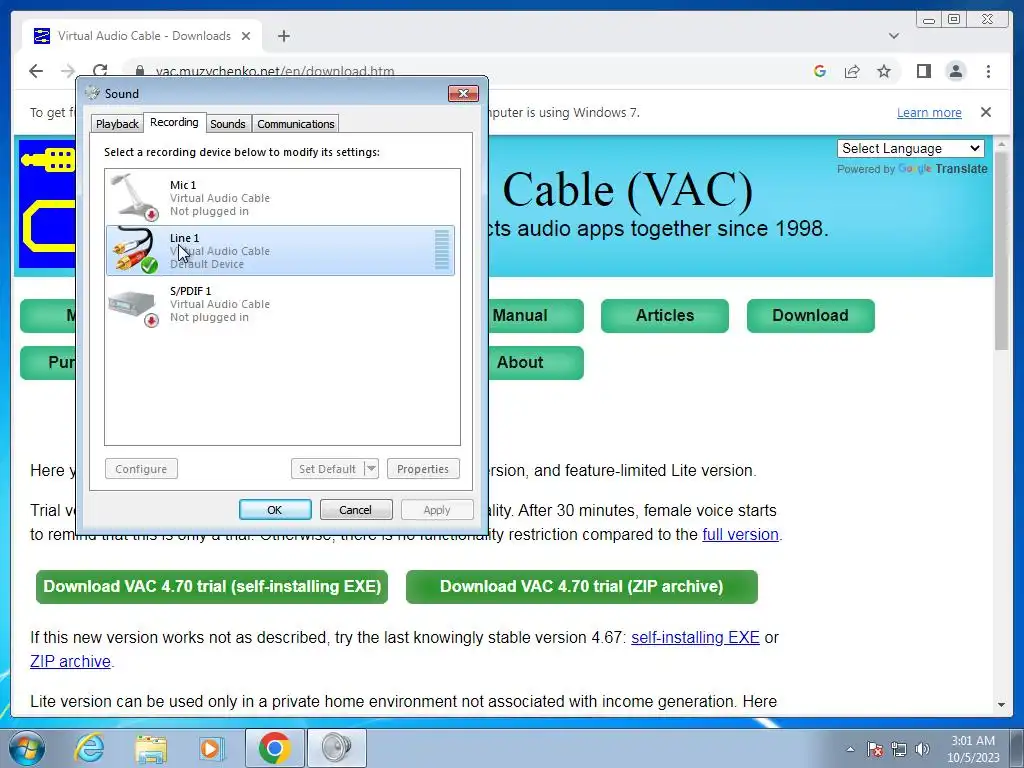
Task: Click the Google icon in the address bar
Action: click(820, 71)
